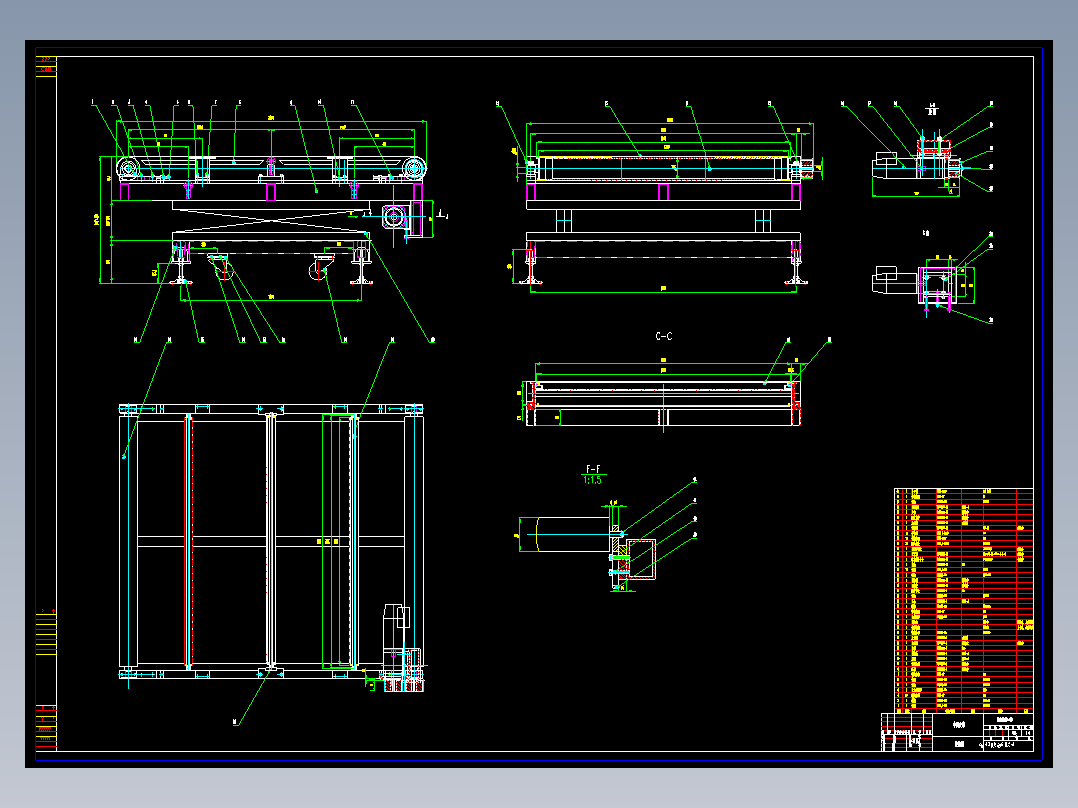The width and height of the screenshot is (1078, 808).
Task: Pick the right caster wheel under the lift base
Action: pyautogui.click(x=320, y=267)
